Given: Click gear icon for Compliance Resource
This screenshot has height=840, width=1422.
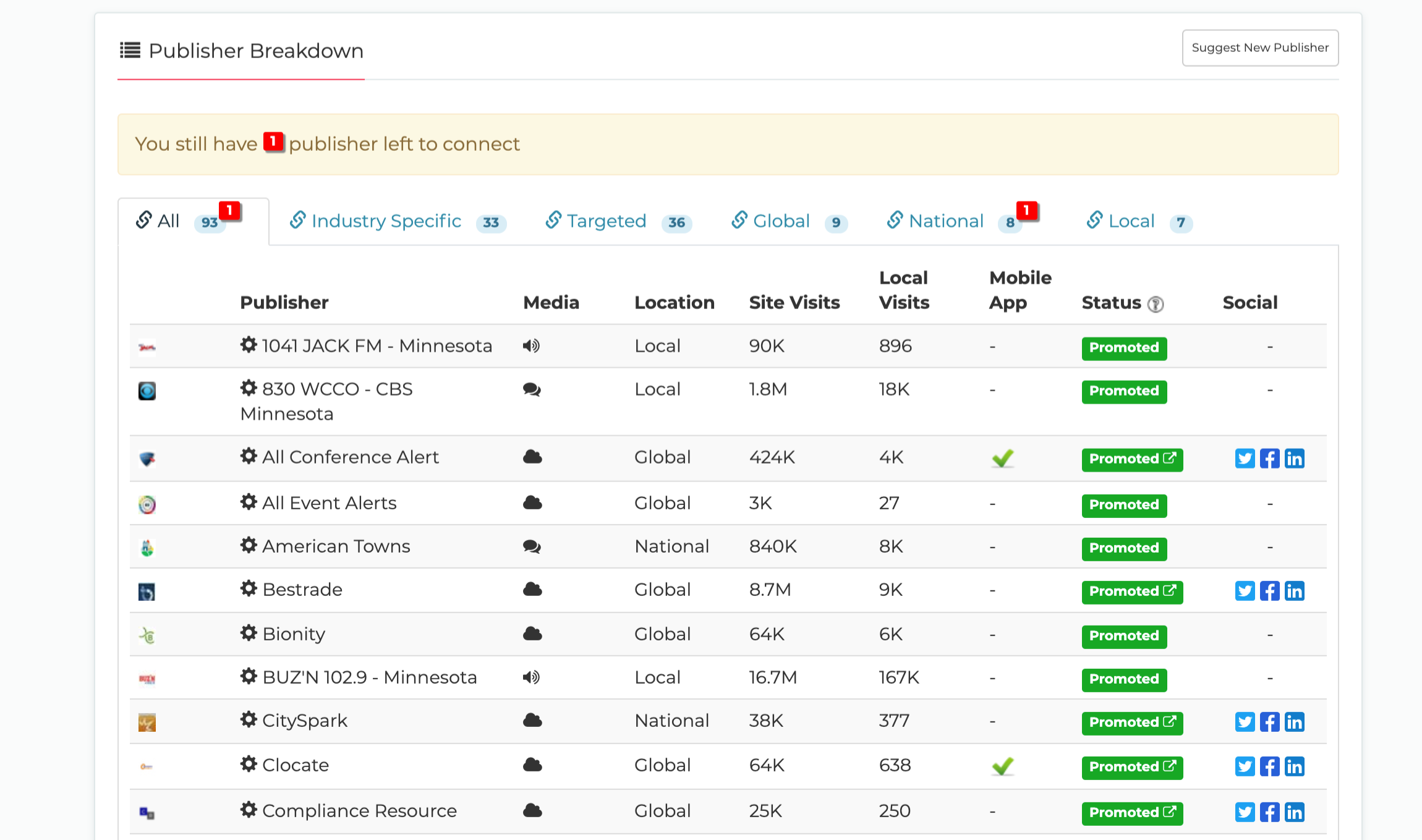Looking at the screenshot, I should [249, 810].
